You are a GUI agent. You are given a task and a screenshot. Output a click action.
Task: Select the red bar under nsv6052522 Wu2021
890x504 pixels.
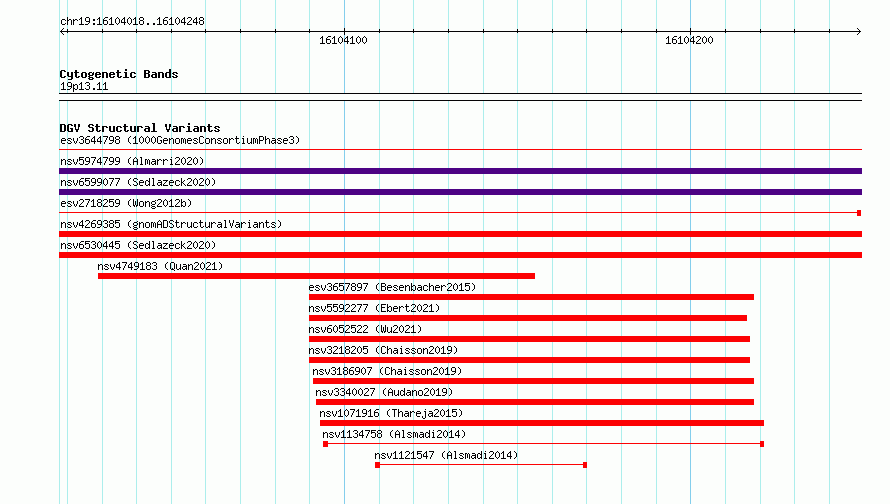tap(530, 339)
